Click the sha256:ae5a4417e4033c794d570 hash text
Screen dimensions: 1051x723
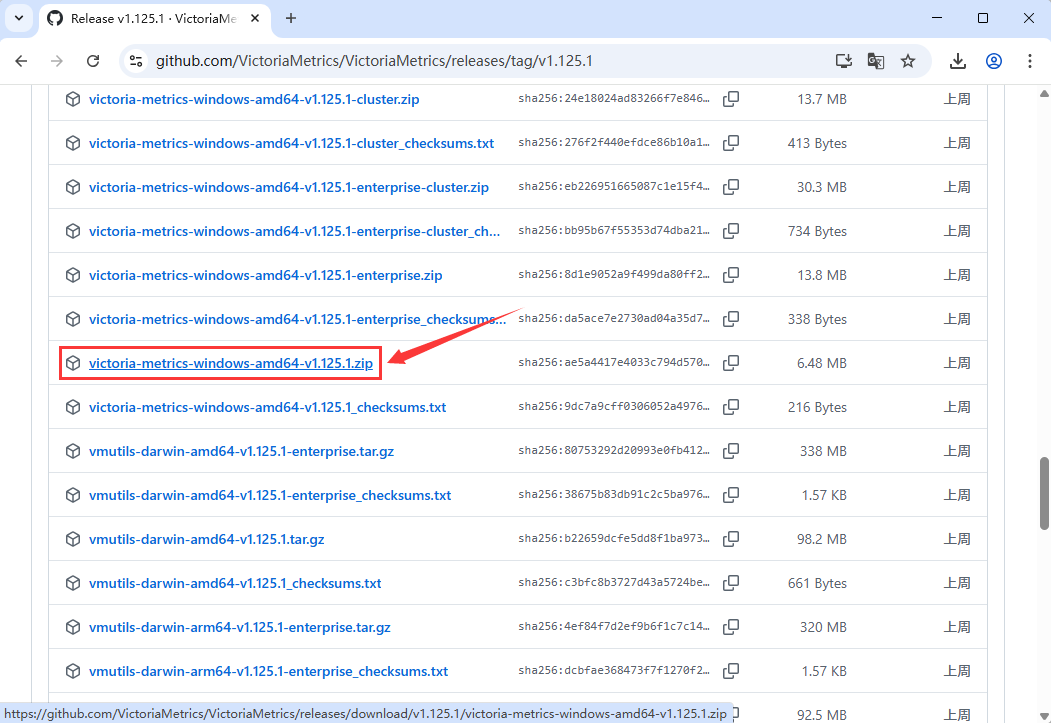coord(614,363)
